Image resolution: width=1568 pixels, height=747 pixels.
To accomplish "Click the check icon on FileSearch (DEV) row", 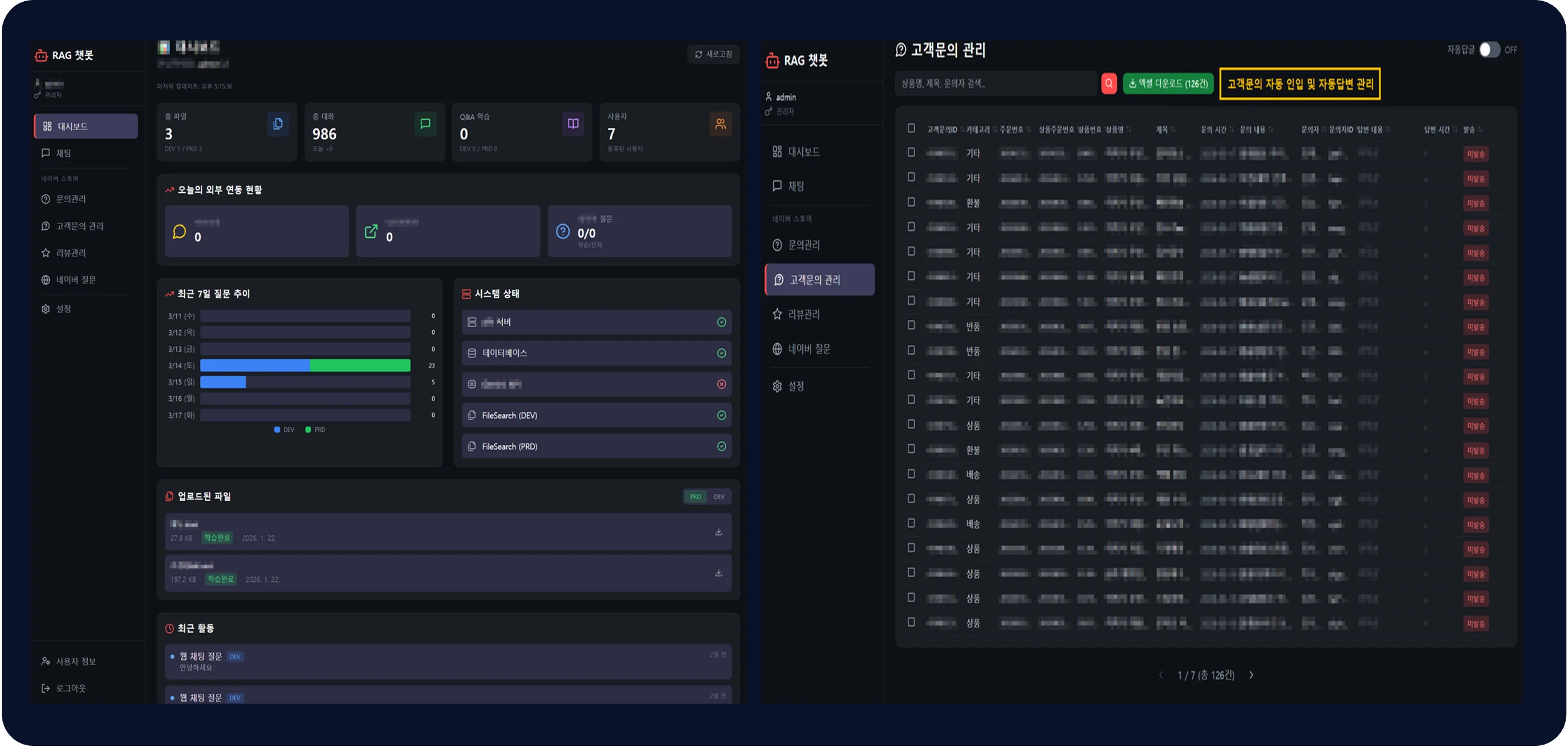I will 722,416.
